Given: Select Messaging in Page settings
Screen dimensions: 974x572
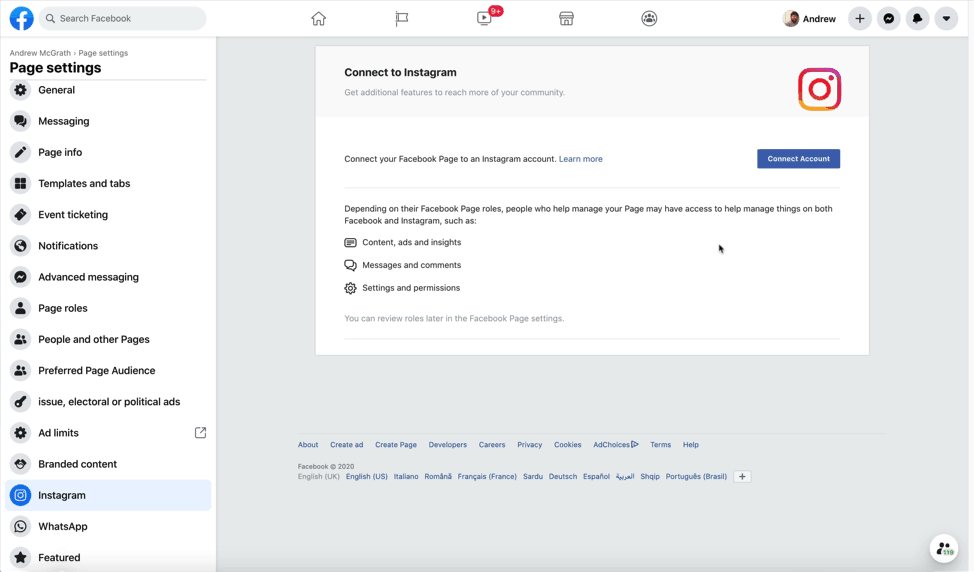Looking at the screenshot, I should (64, 121).
